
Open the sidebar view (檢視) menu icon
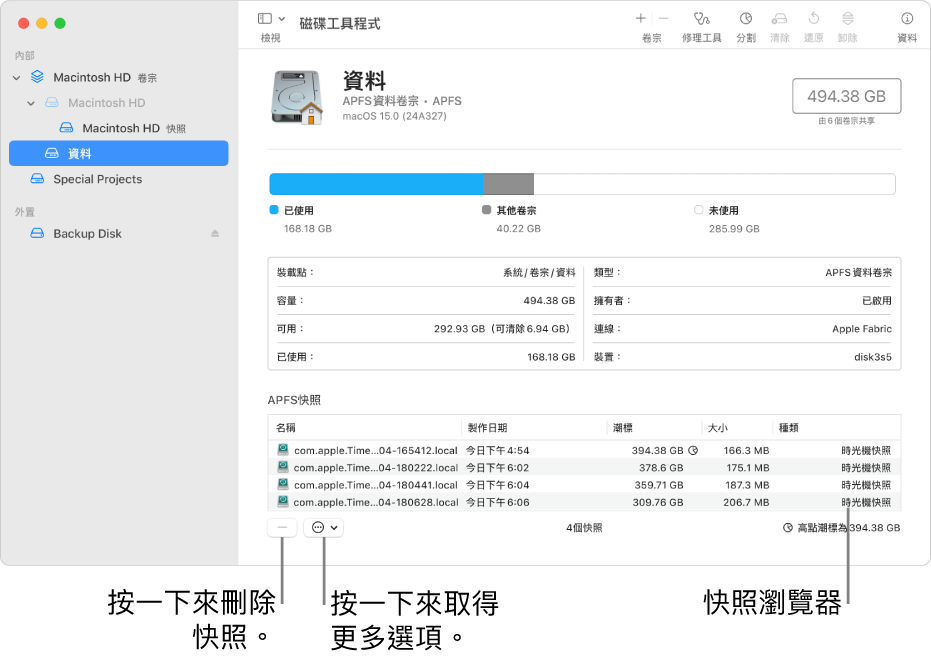pyautogui.click(x=265, y=19)
